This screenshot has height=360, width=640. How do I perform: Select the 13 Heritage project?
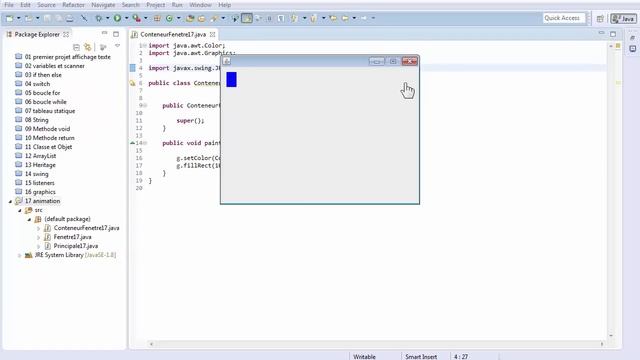(x=40, y=165)
